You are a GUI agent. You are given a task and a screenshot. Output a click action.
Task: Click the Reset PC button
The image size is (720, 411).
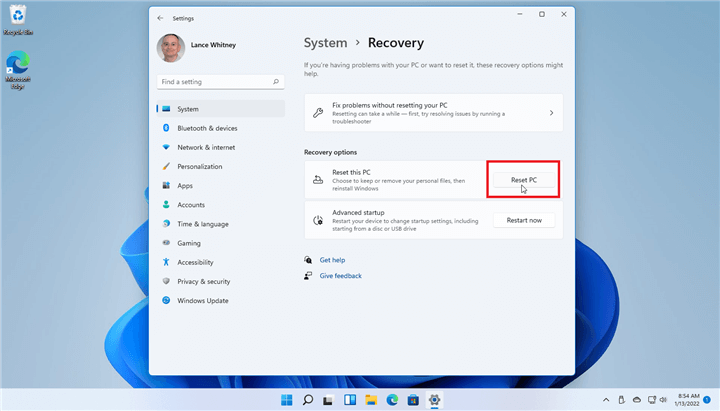point(523,180)
